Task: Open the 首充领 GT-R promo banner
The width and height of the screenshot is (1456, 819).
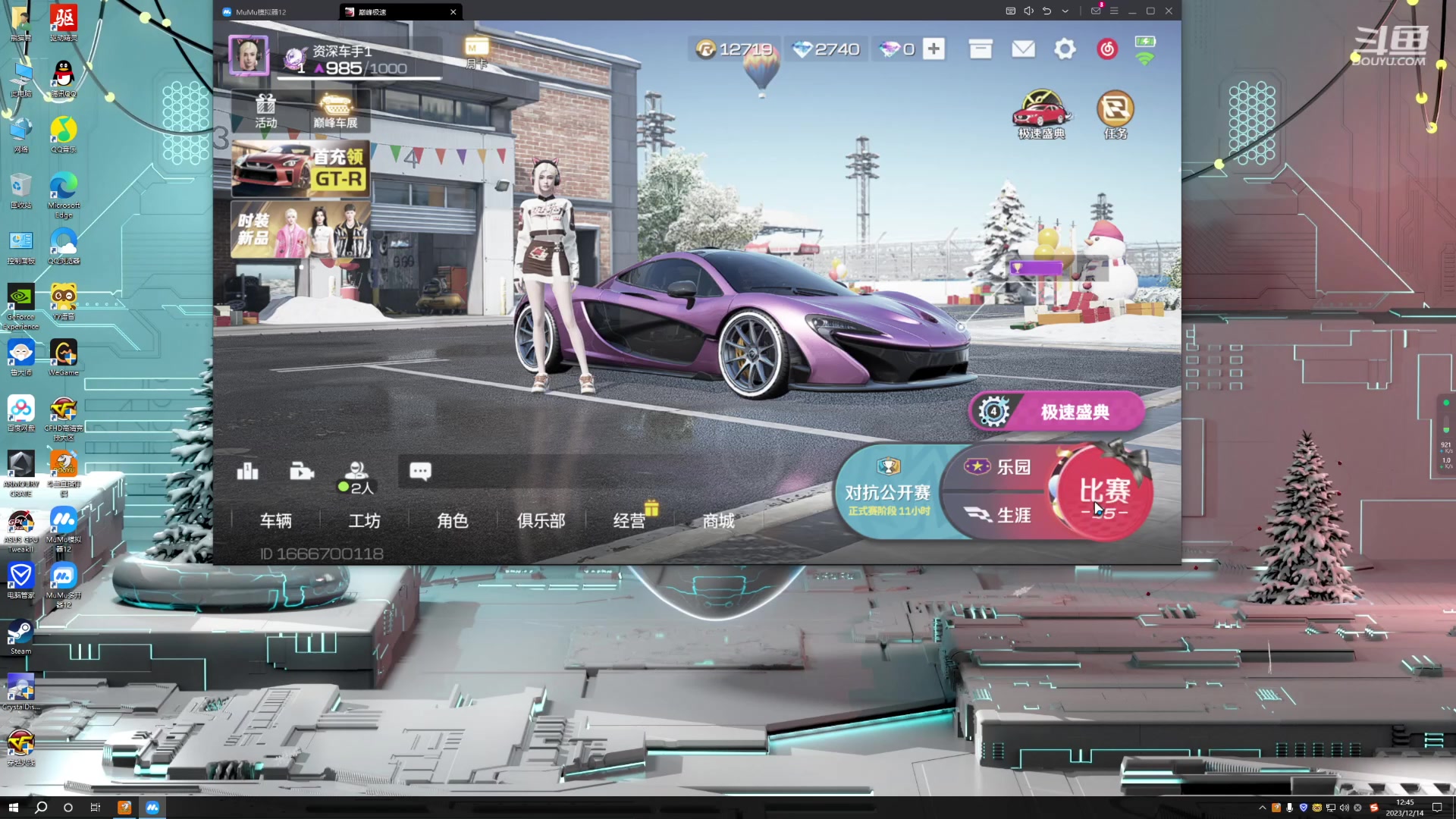Action: (301, 168)
